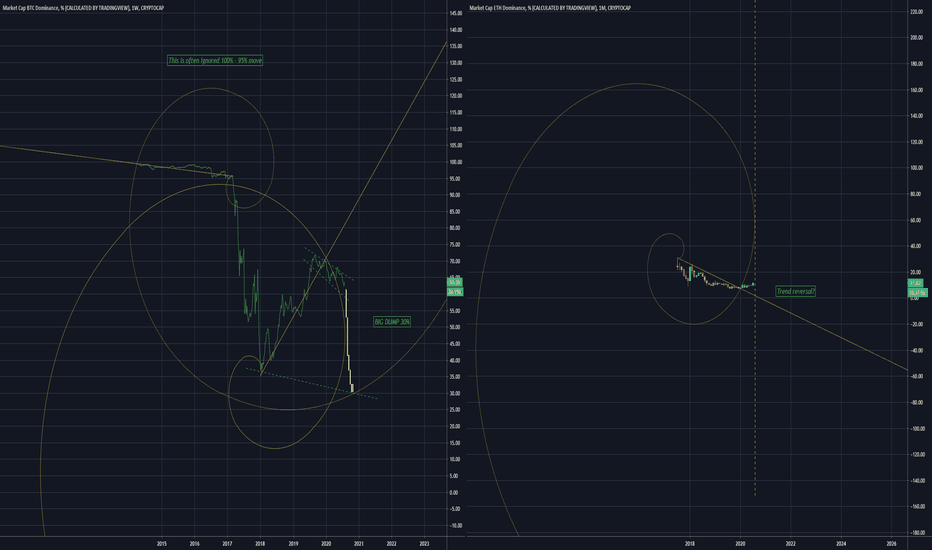Click 2016 on BTC chart time axis
The height and width of the screenshot is (550, 932).
[x=194, y=543]
